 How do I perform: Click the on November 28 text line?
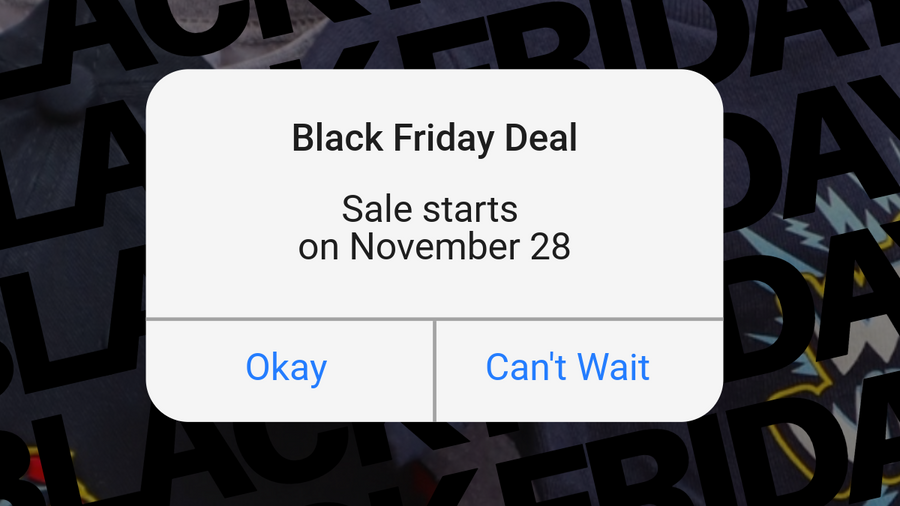pyautogui.click(x=434, y=247)
